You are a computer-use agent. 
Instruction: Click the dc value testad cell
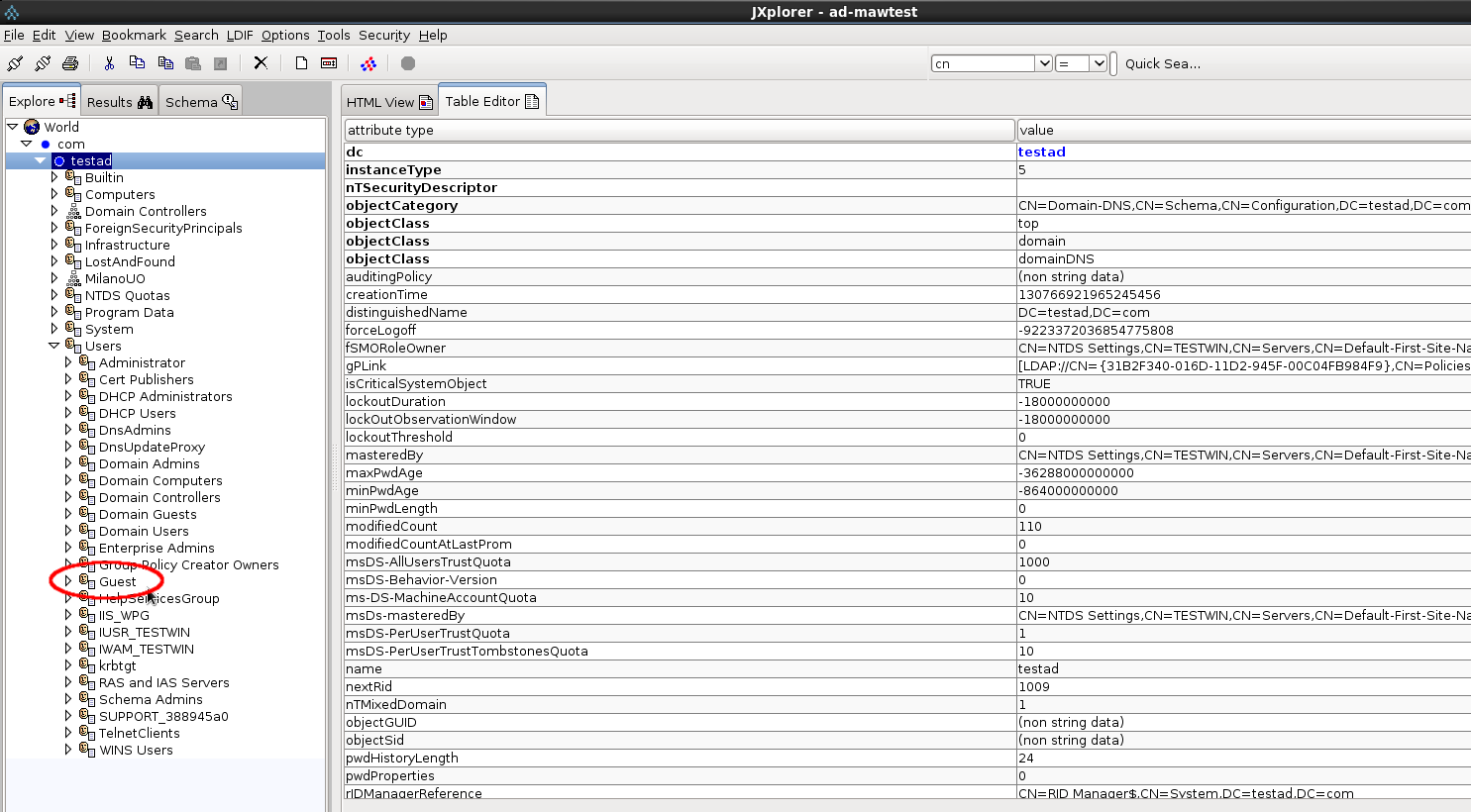coord(1243,152)
